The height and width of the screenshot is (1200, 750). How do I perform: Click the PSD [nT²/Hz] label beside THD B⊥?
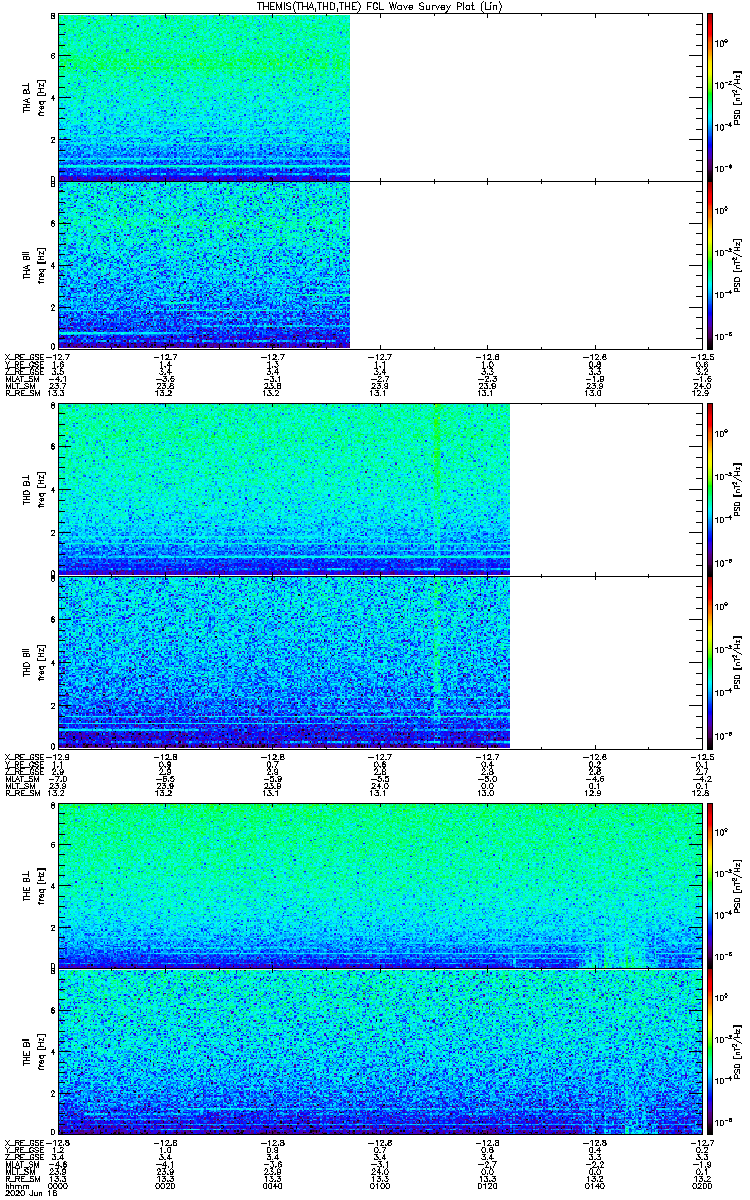(x=738, y=489)
